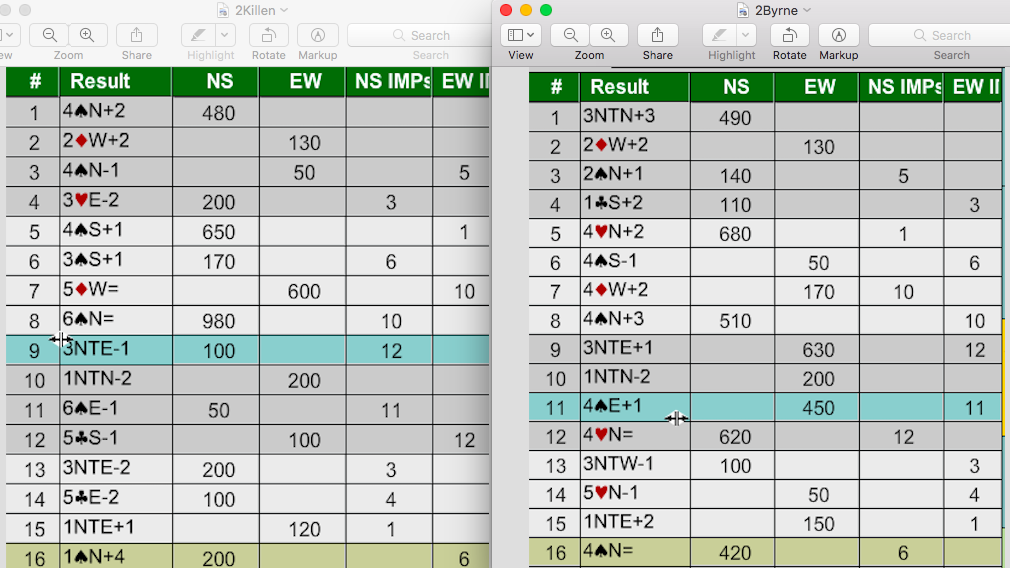Select '1♣S+2' result in 2Byrne table
This screenshot has height=568, width=1010.
click(x=613, y=203)
